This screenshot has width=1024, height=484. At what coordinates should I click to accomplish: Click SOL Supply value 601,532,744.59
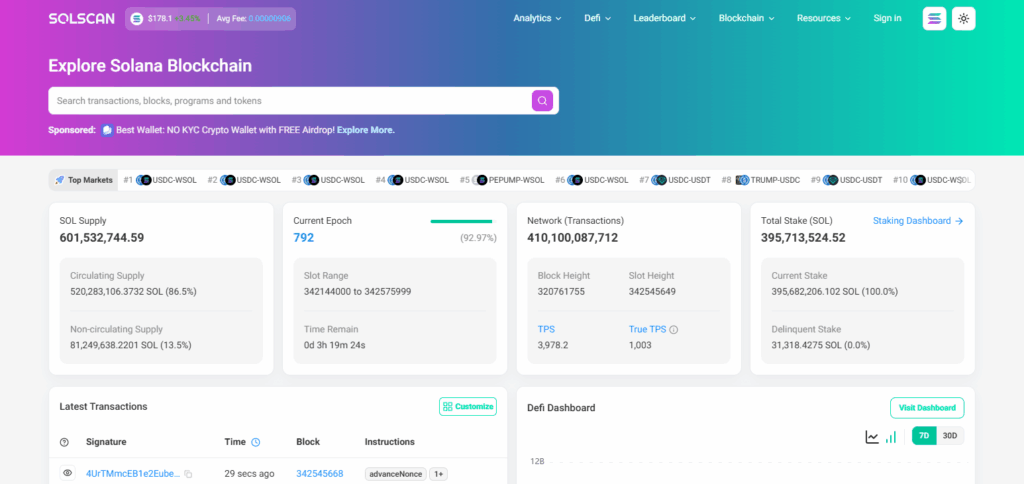[102, 238]
